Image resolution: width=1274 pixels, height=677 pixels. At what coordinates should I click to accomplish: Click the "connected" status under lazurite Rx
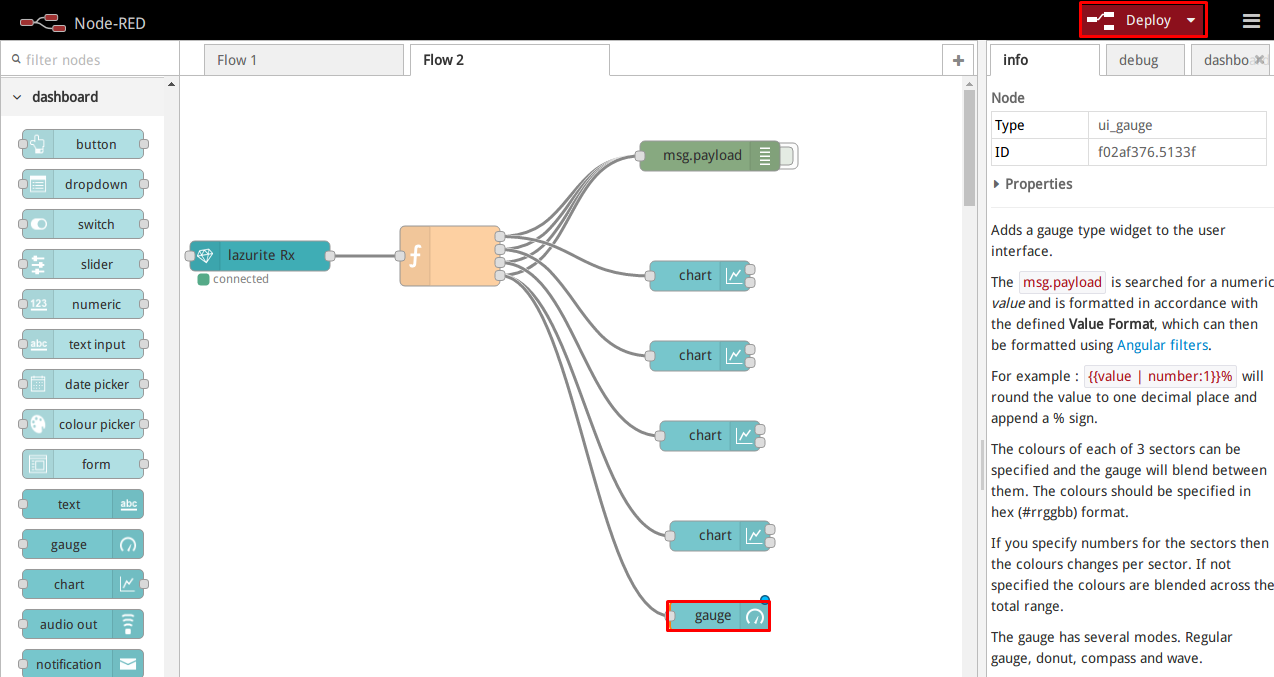(x=234, y=279)
